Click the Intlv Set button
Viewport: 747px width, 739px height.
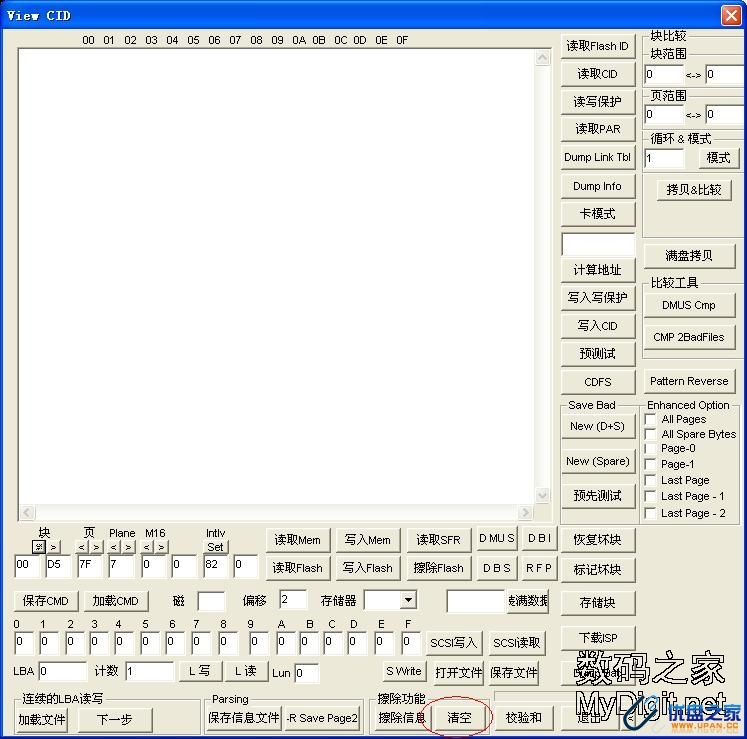coord(215,547)
